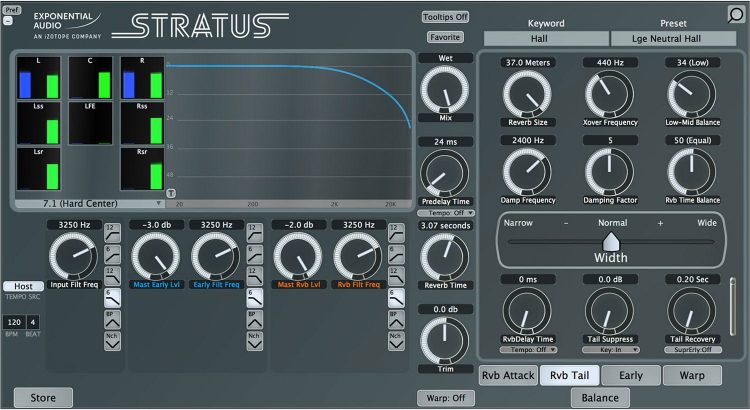Image resolution: width=750 pixels, height=410 pixels.
Task: Click the Low-Mid Balance knob
Action: coord(692,94)
